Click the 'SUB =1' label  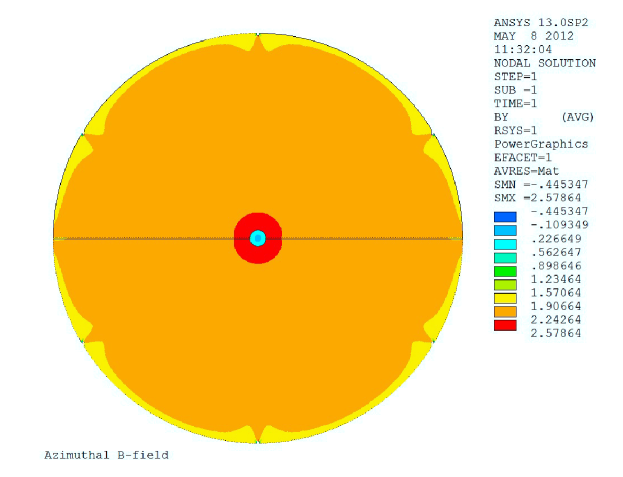[515, 90]
